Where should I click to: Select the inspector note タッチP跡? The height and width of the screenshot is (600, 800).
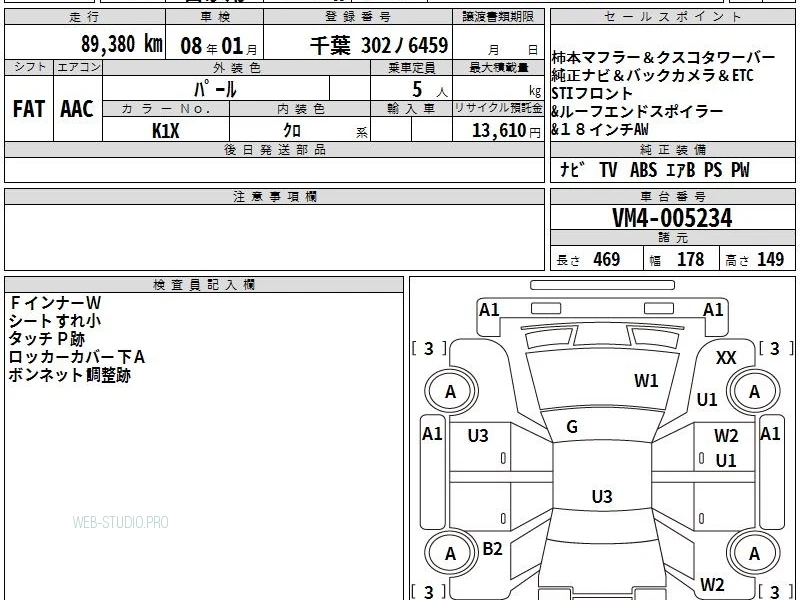tap(46, 339)
